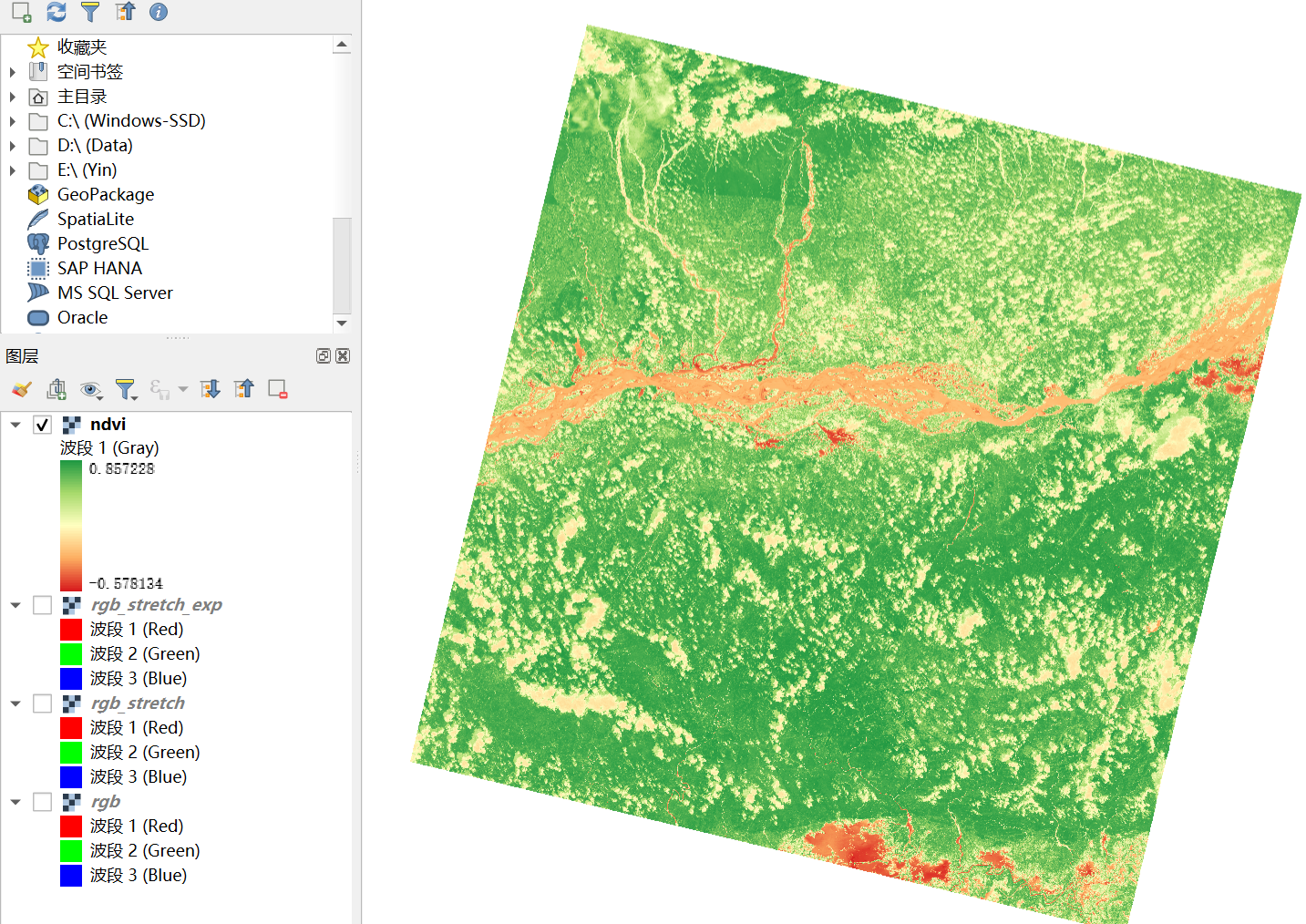Click the browser scrollbar down arrow
This screenshot has height=924, width=1306.
[x=342, y=323]
